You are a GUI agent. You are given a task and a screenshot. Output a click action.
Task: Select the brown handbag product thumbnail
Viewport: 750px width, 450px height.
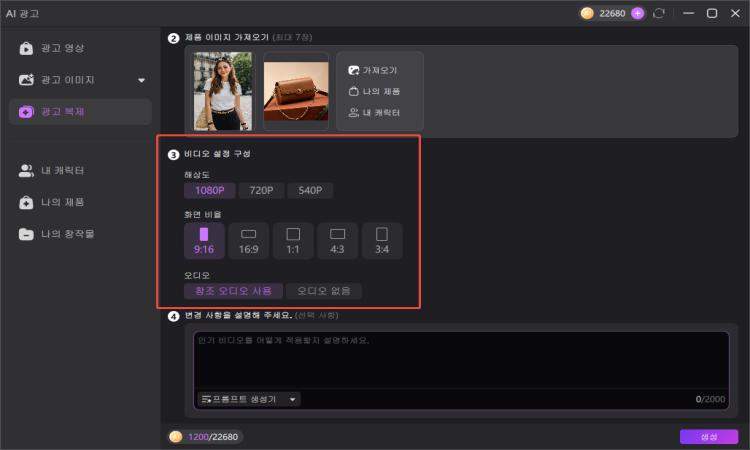296,91
